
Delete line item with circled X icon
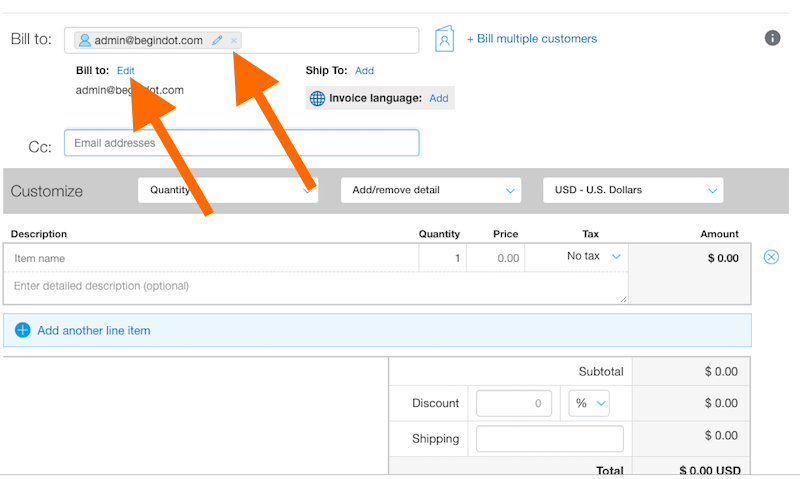pyautogui.click(x=771, y=257)
